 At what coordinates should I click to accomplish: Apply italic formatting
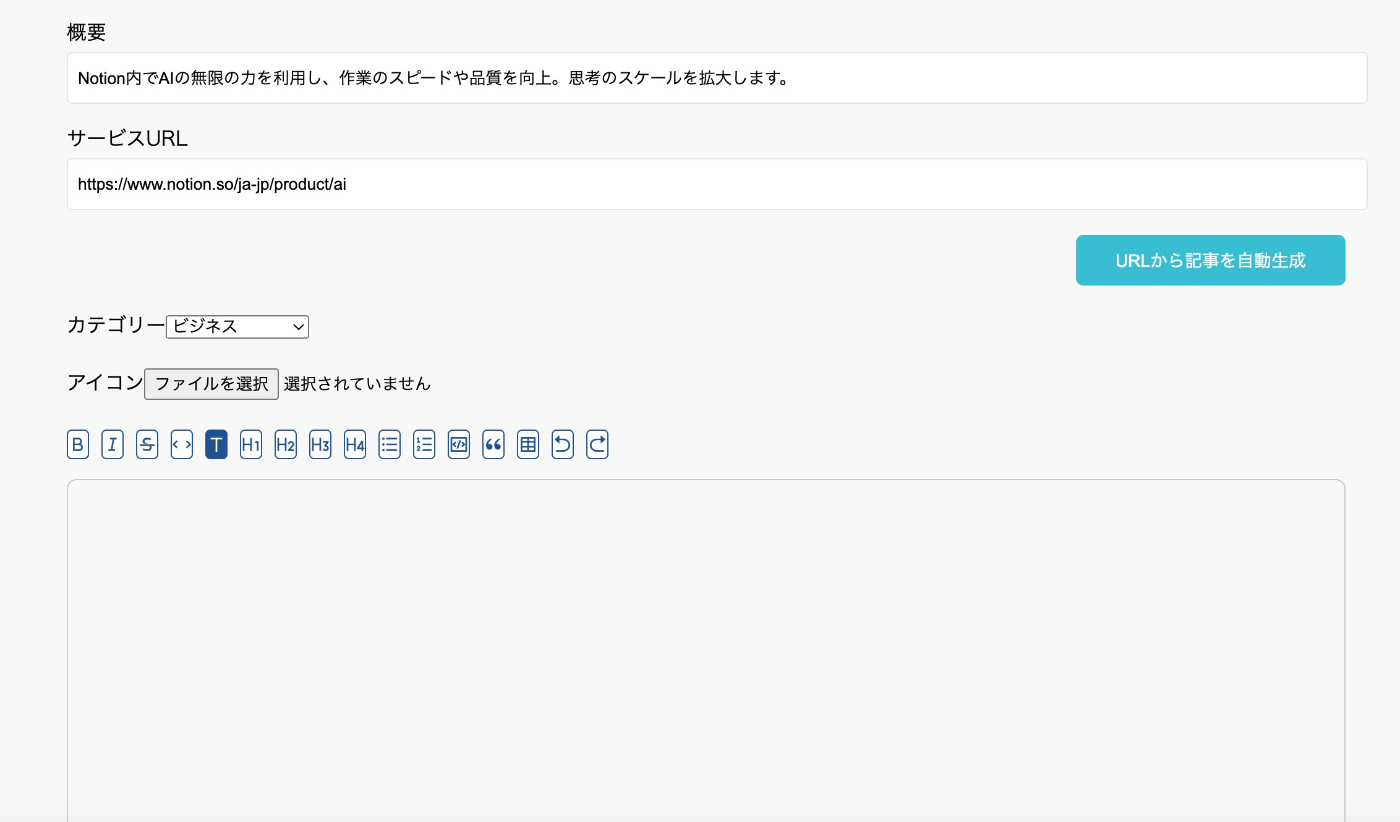[x=112, y=444]
